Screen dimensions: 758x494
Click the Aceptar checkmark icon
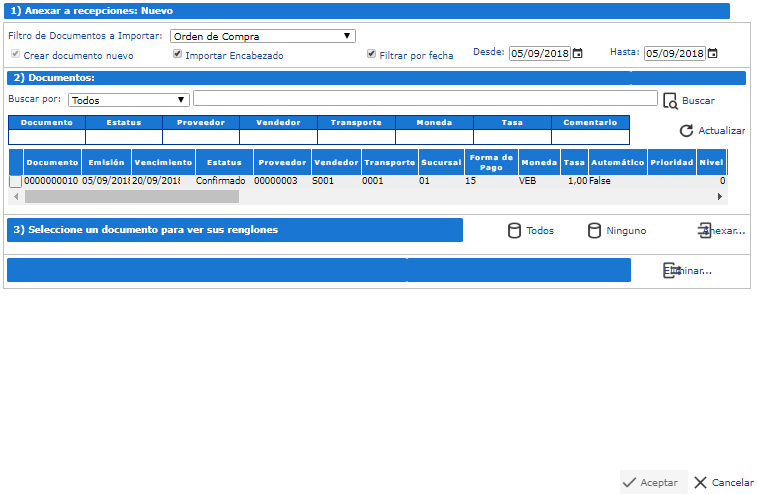629,482
